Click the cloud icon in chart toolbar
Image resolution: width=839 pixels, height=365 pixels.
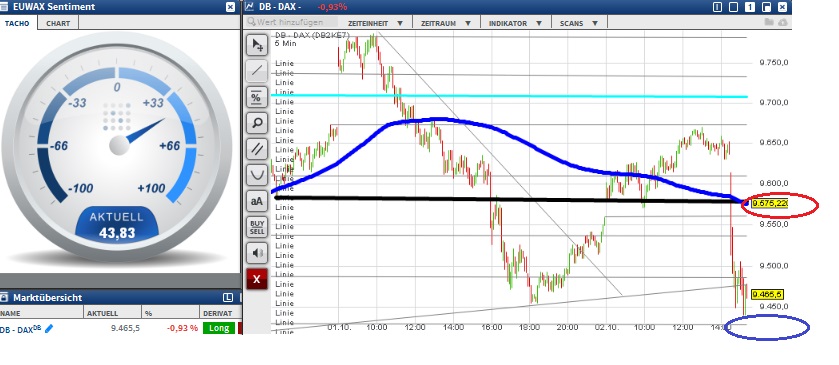pos(783,22)
